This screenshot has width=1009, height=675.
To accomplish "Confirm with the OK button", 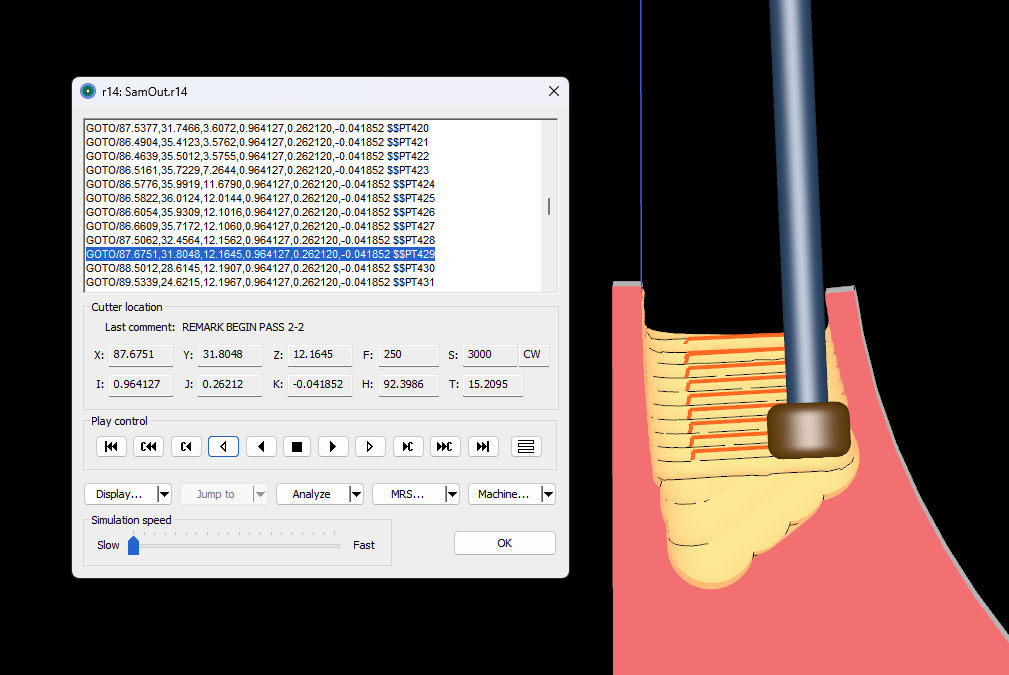I will tap(504, 542).
